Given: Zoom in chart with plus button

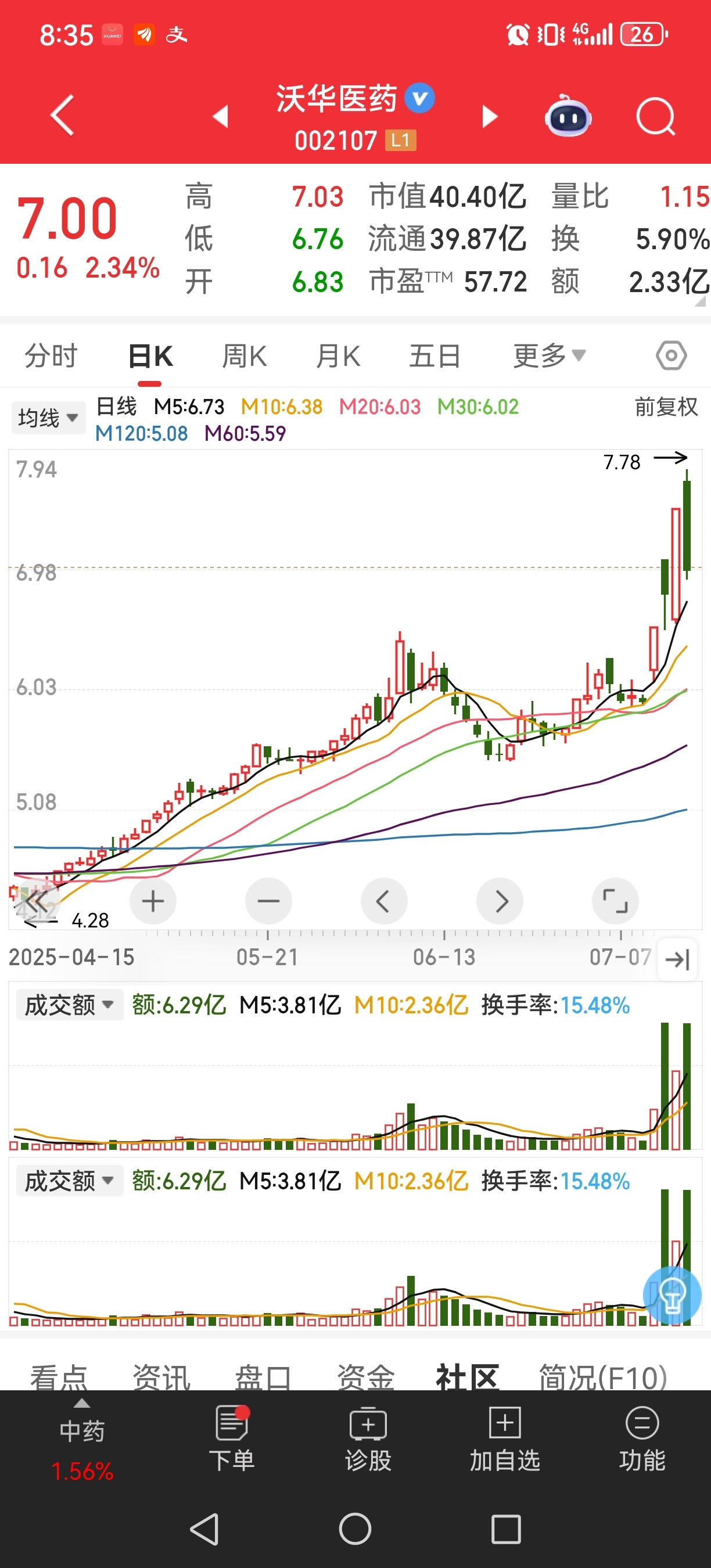Looking at the screenshot, I should click(x=153, y=901).
